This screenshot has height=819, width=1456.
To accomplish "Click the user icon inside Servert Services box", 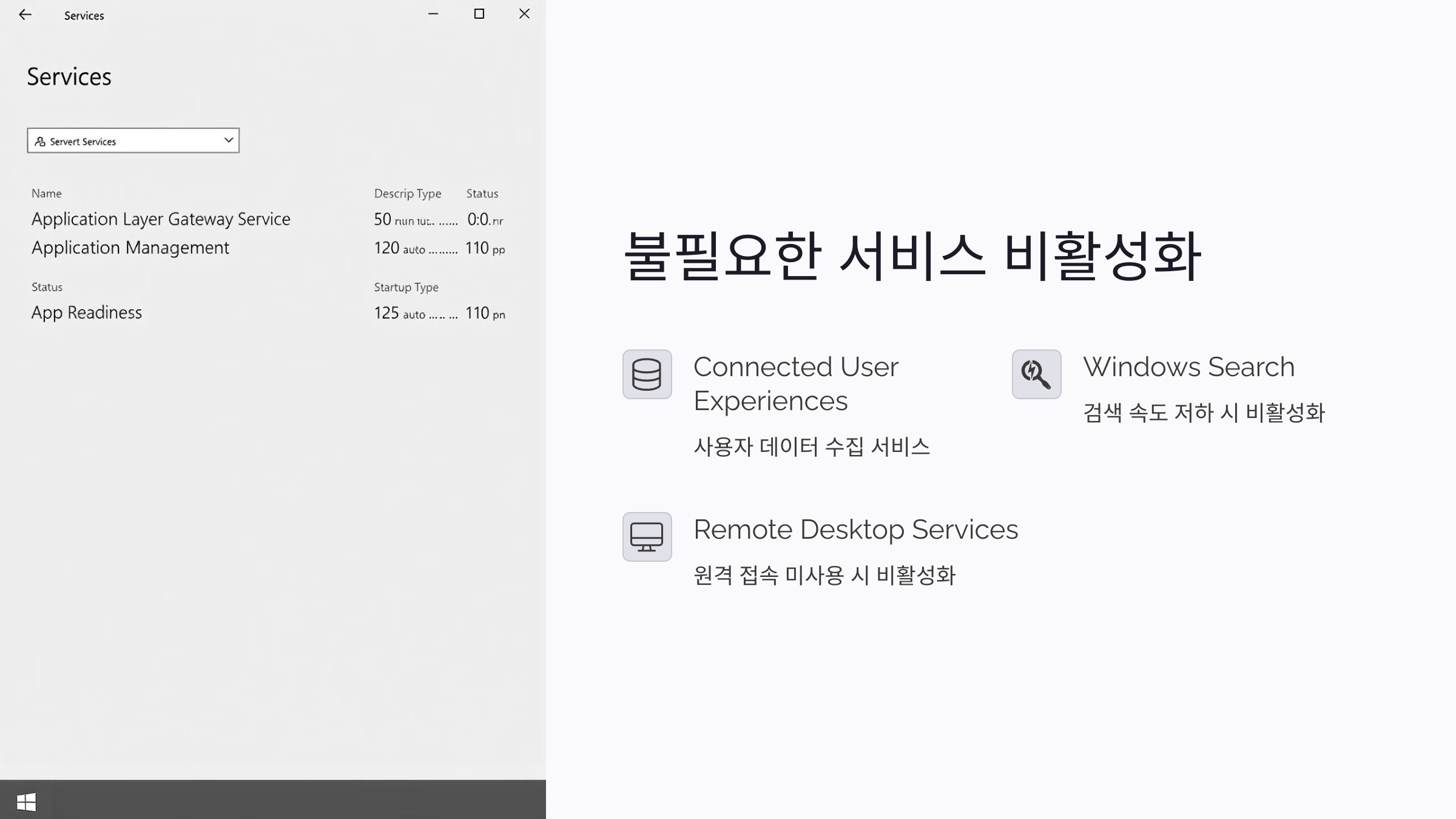I will (x=40, y=141).
